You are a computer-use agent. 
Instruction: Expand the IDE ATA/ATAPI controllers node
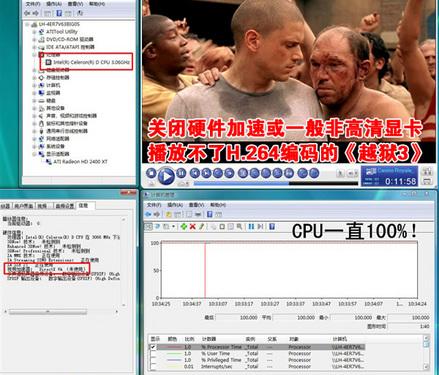pos(34,47)
